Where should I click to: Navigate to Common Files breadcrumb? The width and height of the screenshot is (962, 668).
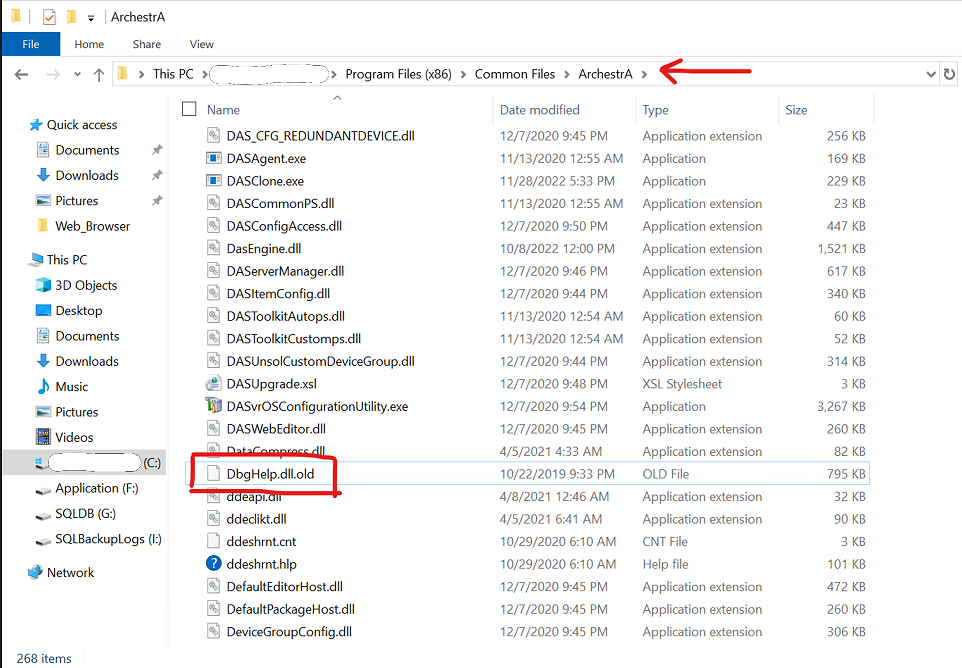coord(515,74)
